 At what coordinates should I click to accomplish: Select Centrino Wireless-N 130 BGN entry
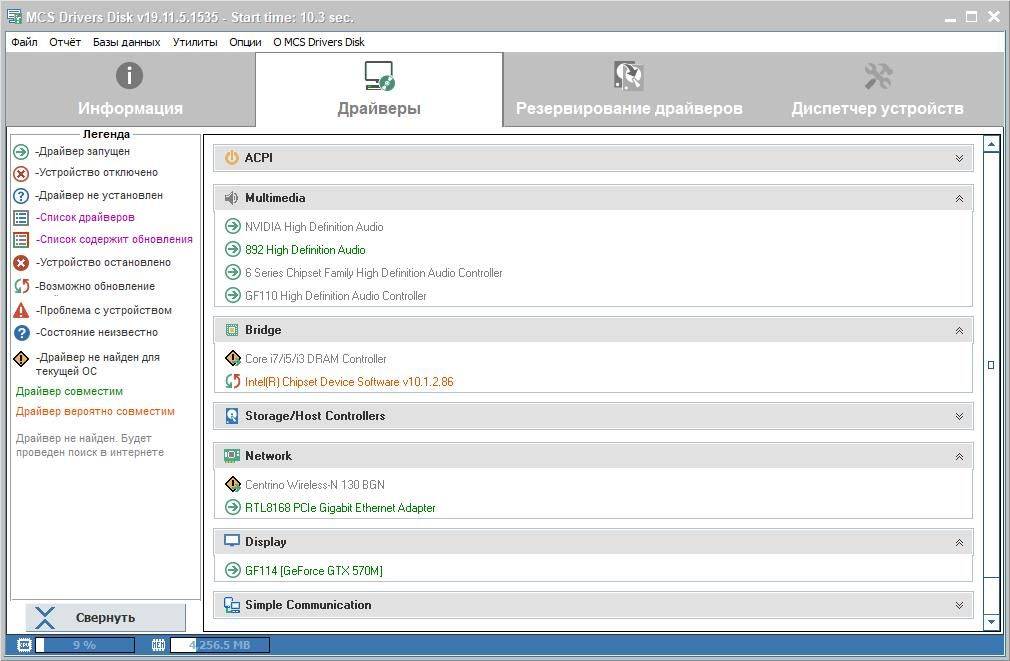pyautogui.click(x=314, y=484)
